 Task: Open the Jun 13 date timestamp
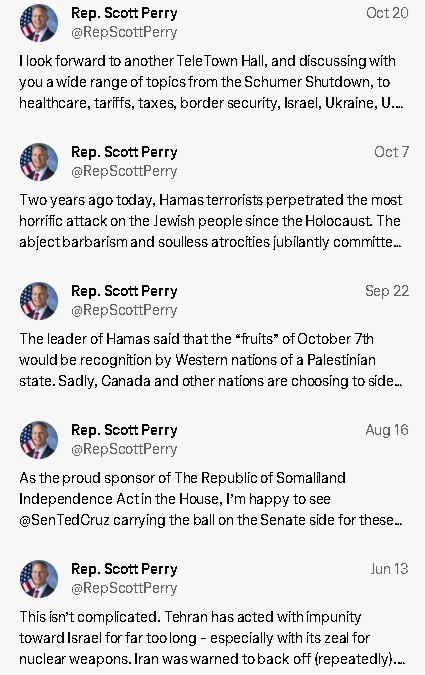[389, 569]
